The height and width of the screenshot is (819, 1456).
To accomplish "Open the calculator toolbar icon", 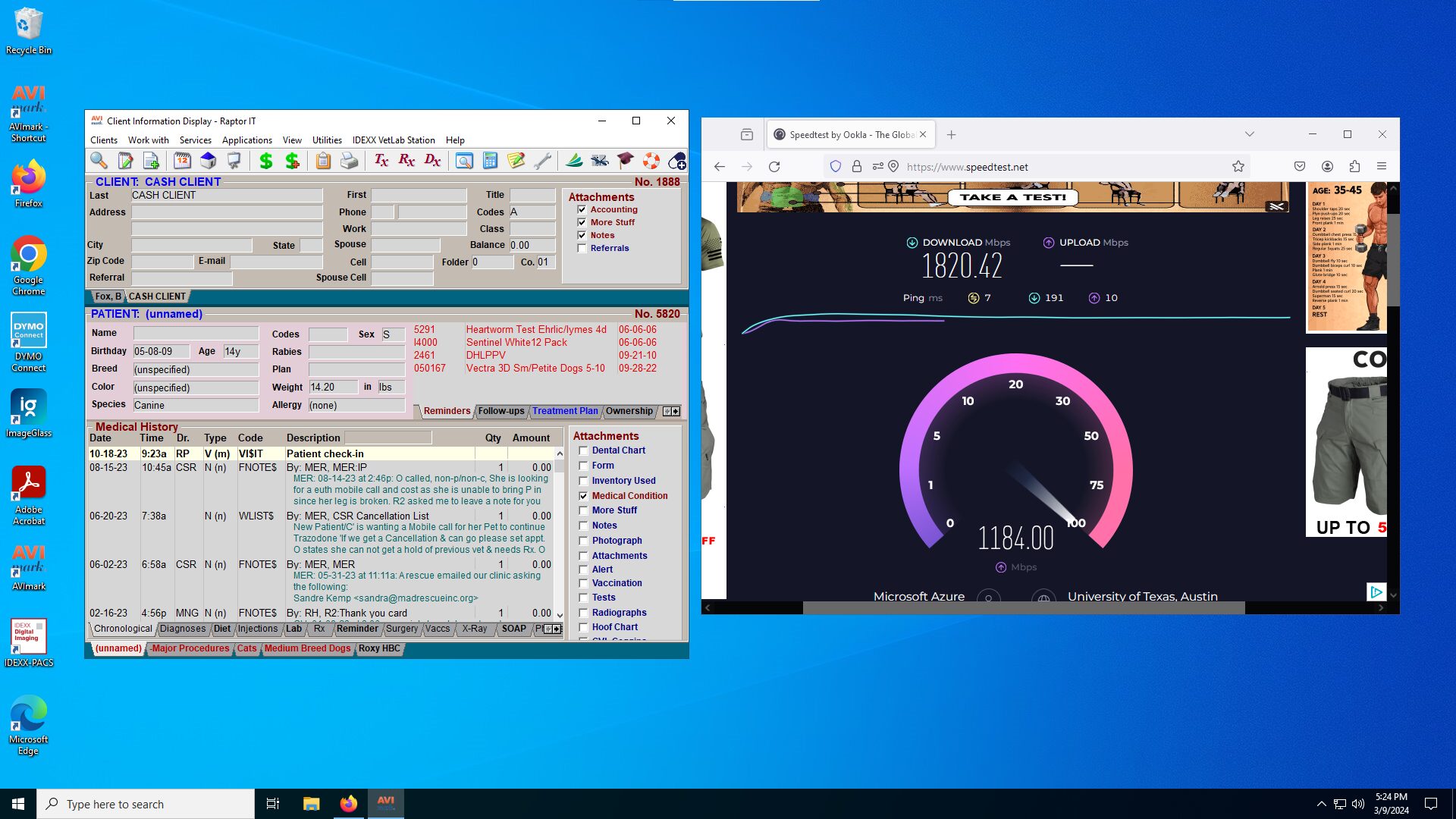I will click(x=490, y=161).
